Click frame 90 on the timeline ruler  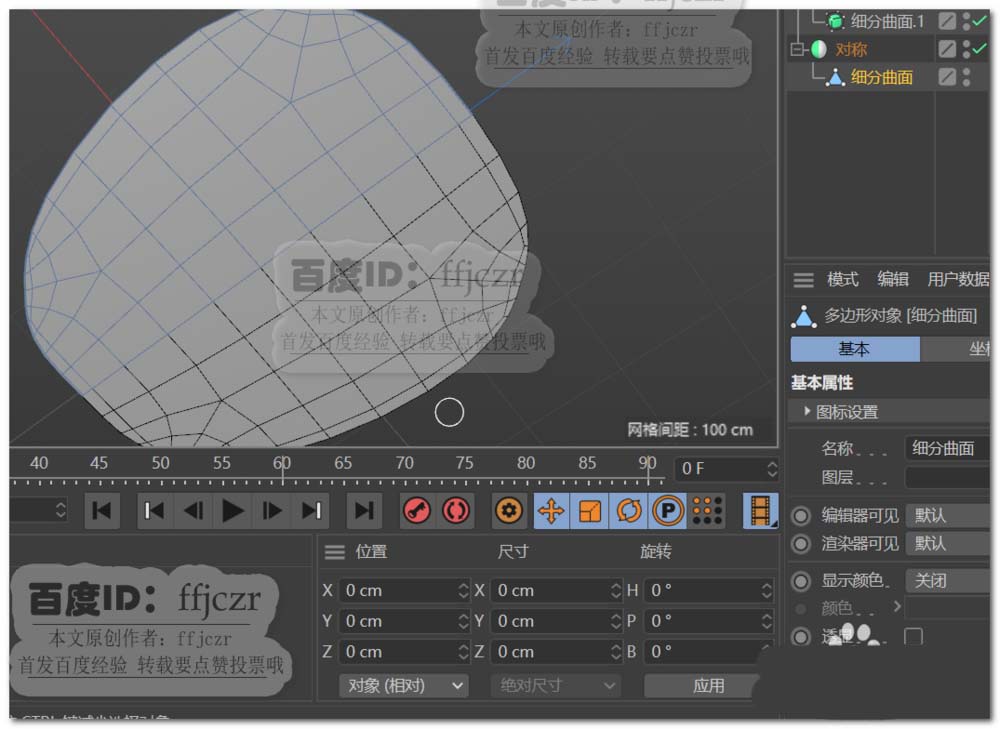[647, 464]
